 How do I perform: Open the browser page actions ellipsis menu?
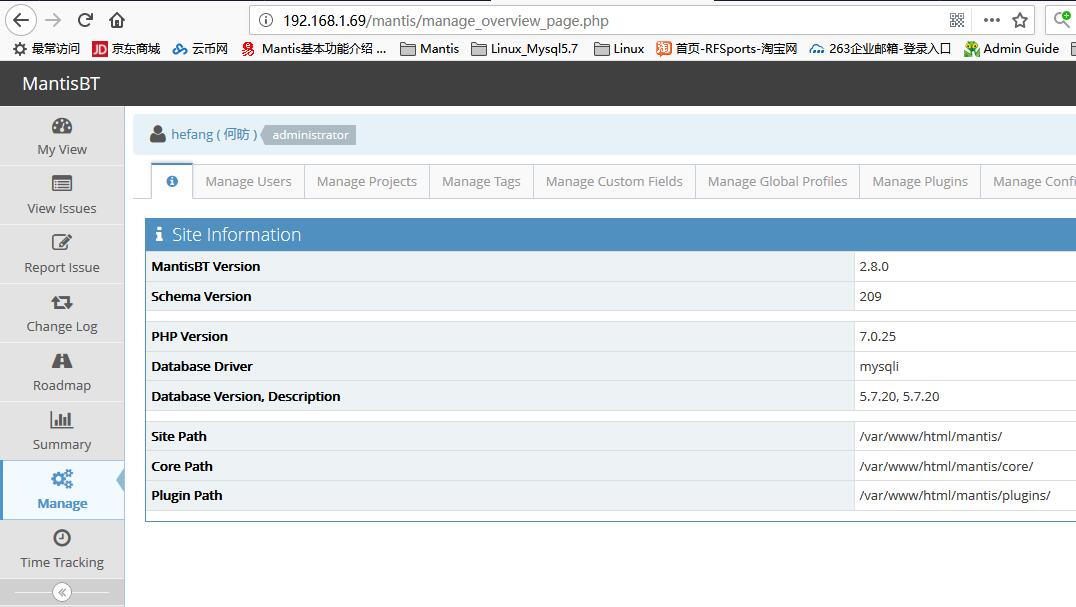point(991,20)
